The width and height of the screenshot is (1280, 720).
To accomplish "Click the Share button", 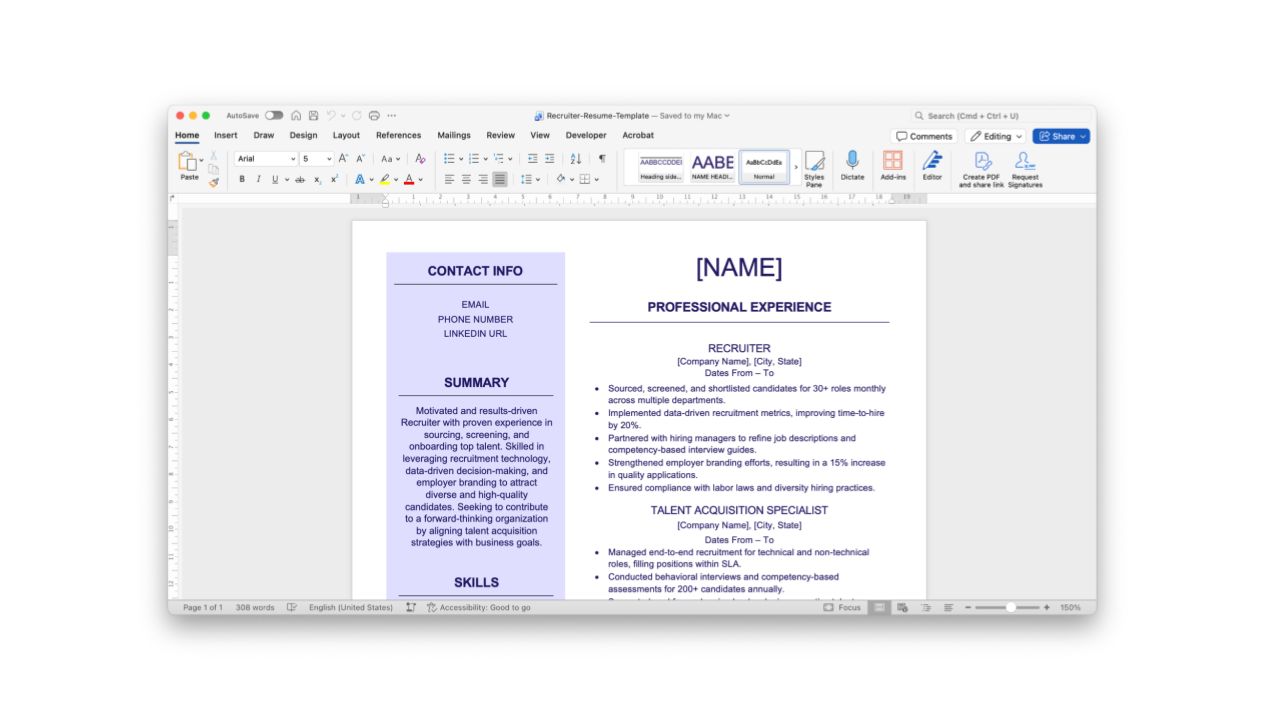I will (1060, 136).
